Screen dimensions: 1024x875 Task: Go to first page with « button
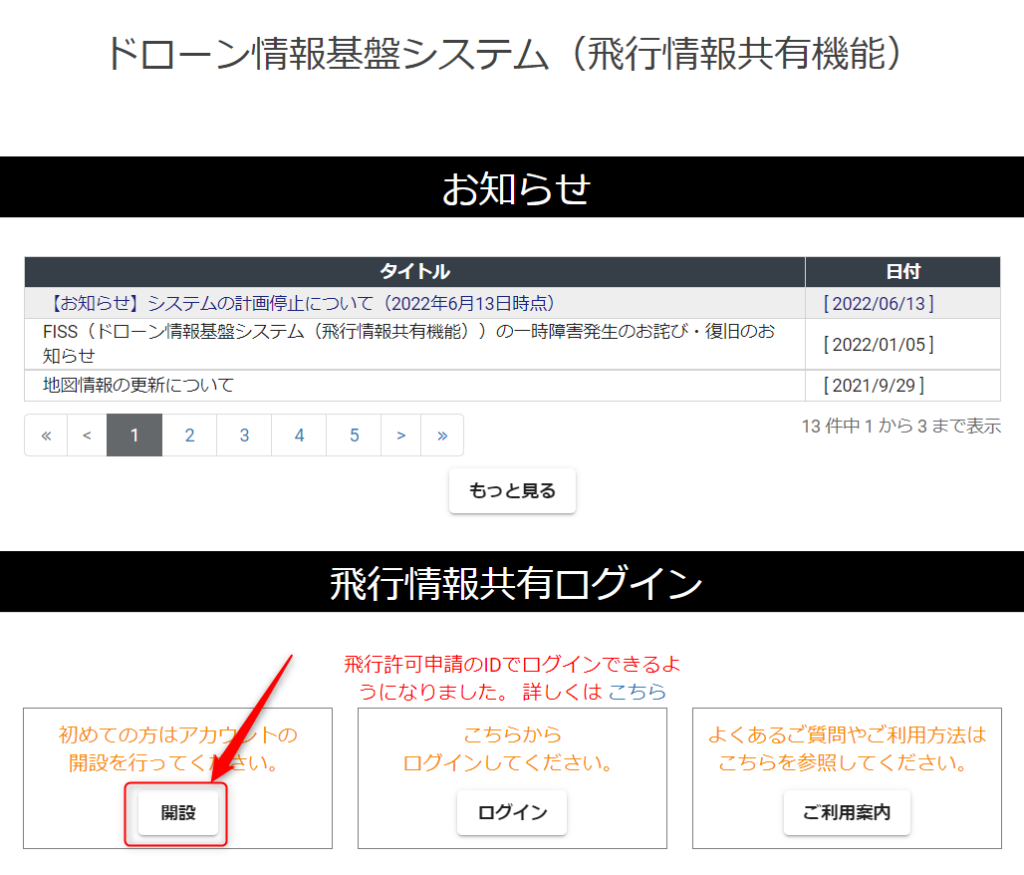(46, 435)
